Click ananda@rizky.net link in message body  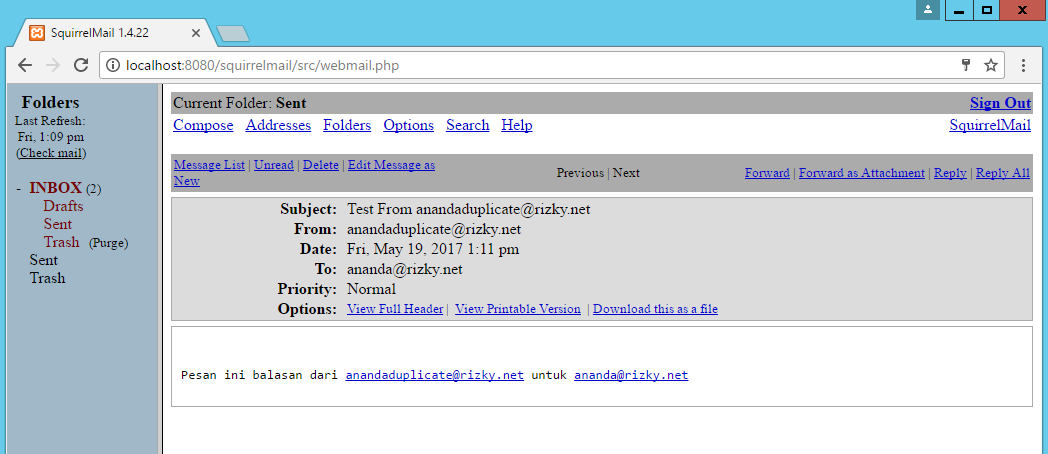(631, 375)
